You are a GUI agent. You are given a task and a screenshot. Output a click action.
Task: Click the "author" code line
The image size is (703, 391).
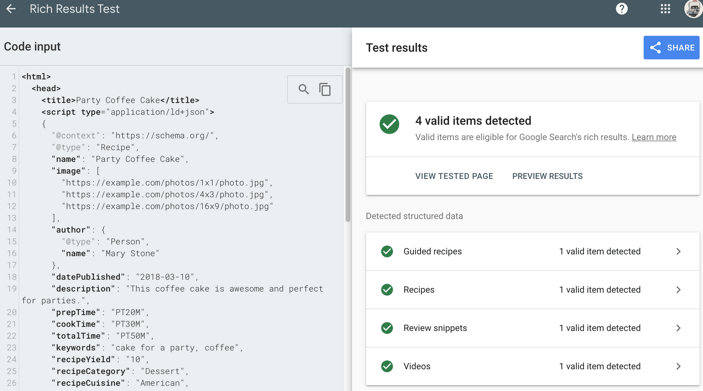(78, 230)
